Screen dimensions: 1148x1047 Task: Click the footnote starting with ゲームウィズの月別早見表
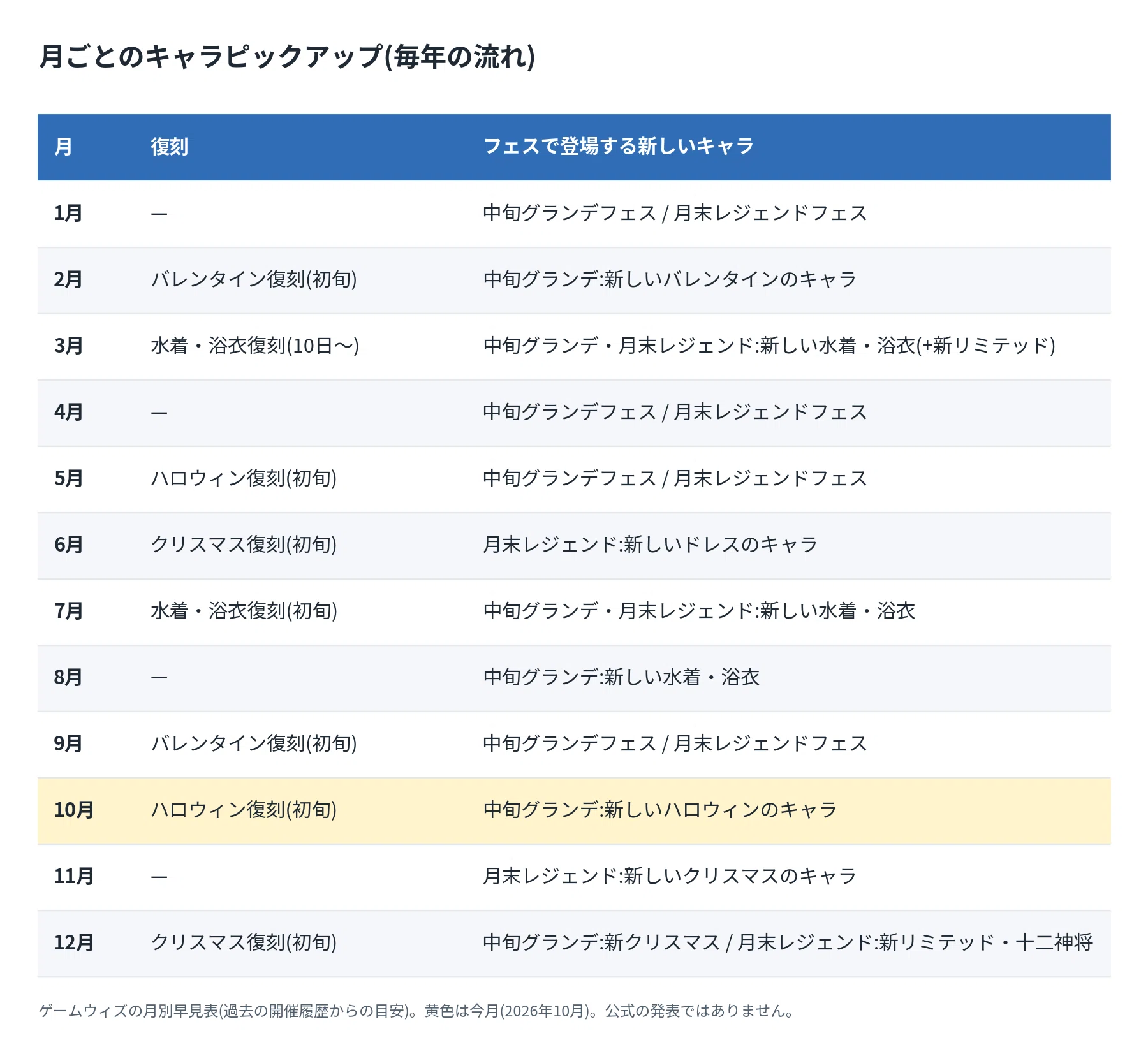(416, 1011)
